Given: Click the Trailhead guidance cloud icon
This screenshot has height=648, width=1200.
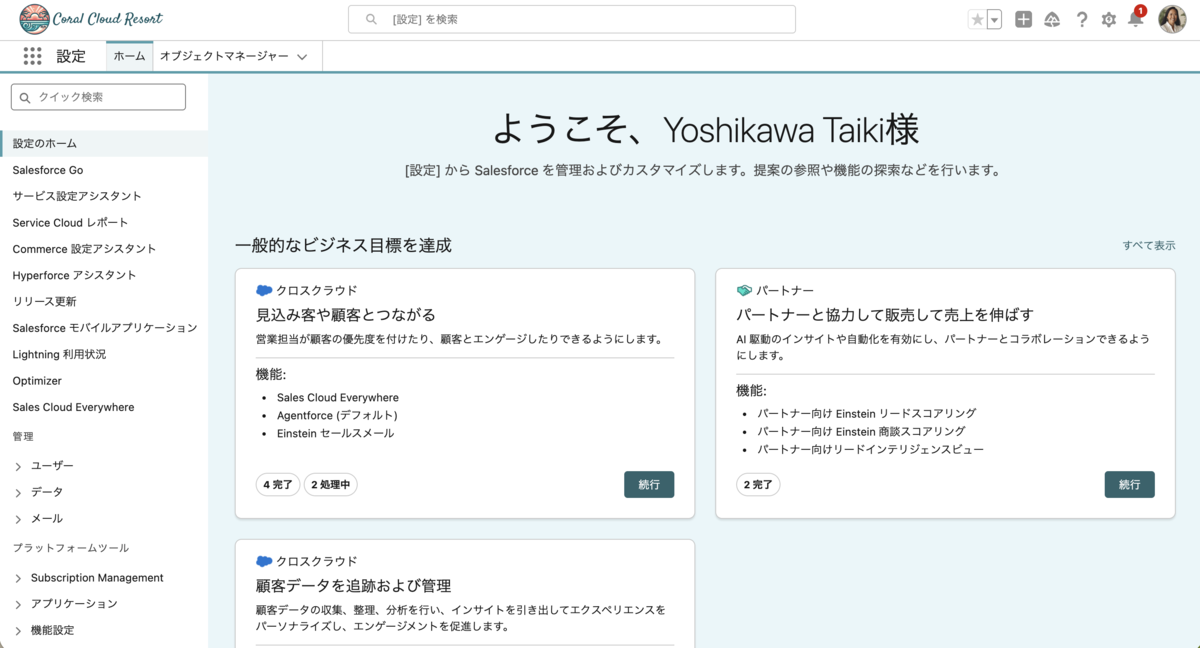Looking at the screenshot, I should (x=1052, y=19).
